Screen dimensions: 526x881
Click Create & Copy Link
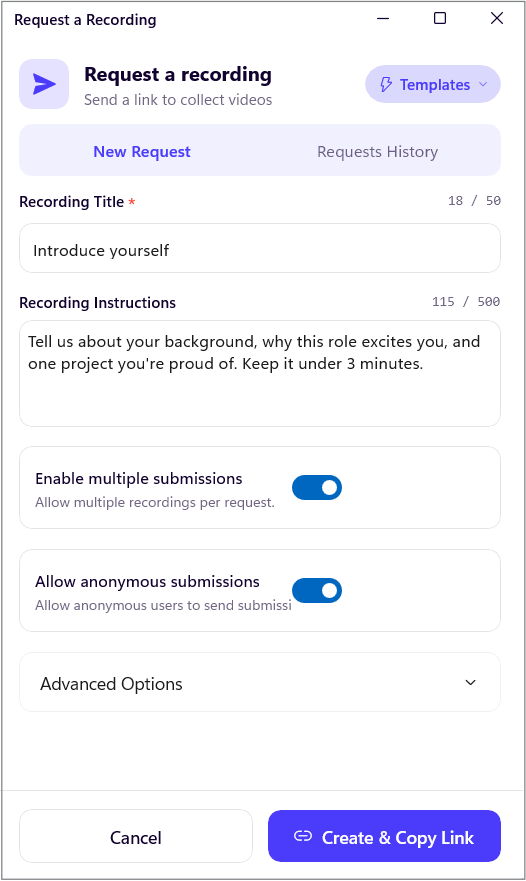point(384,836)
